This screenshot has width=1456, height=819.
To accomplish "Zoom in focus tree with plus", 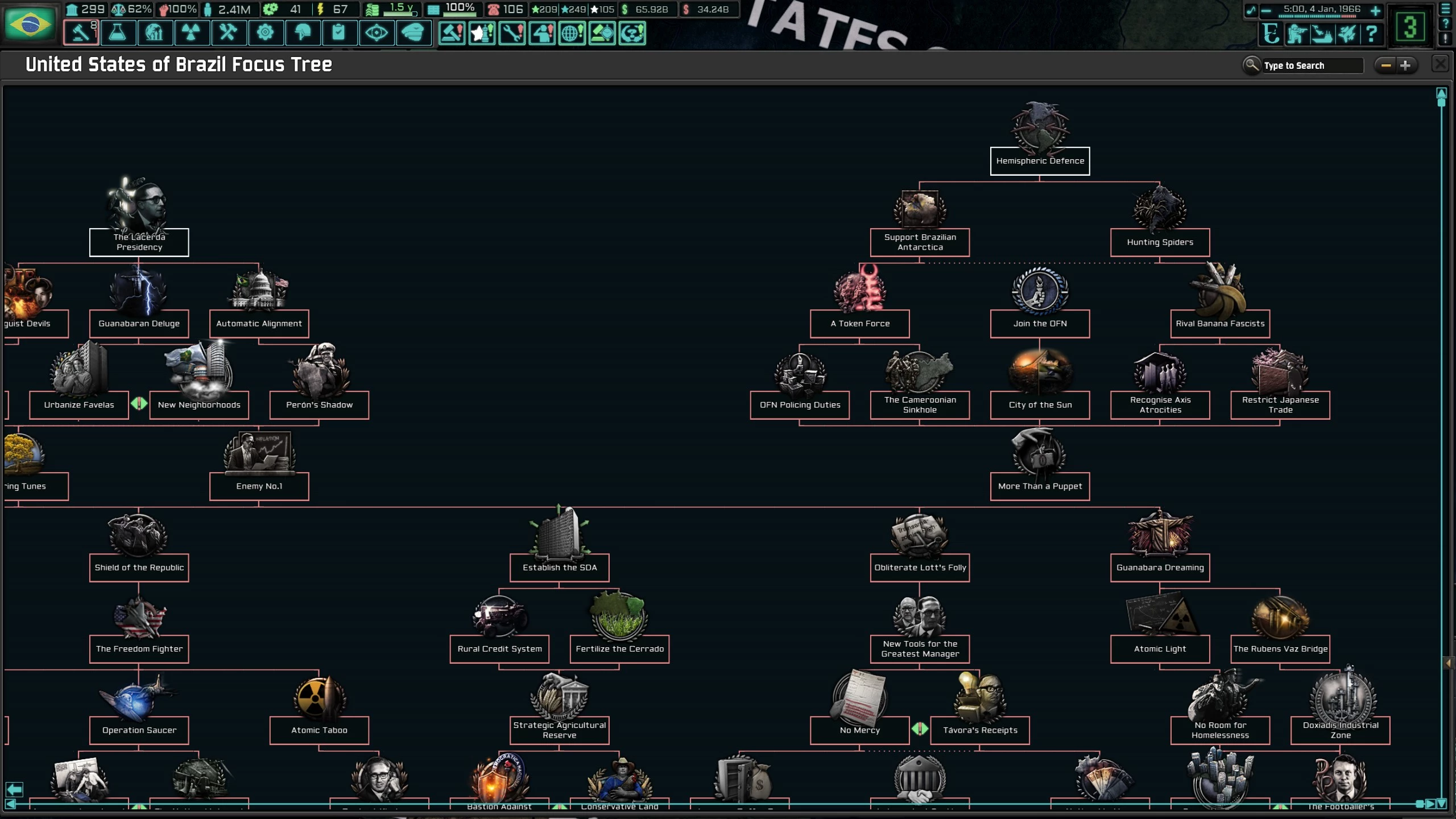I will 1405,65.
